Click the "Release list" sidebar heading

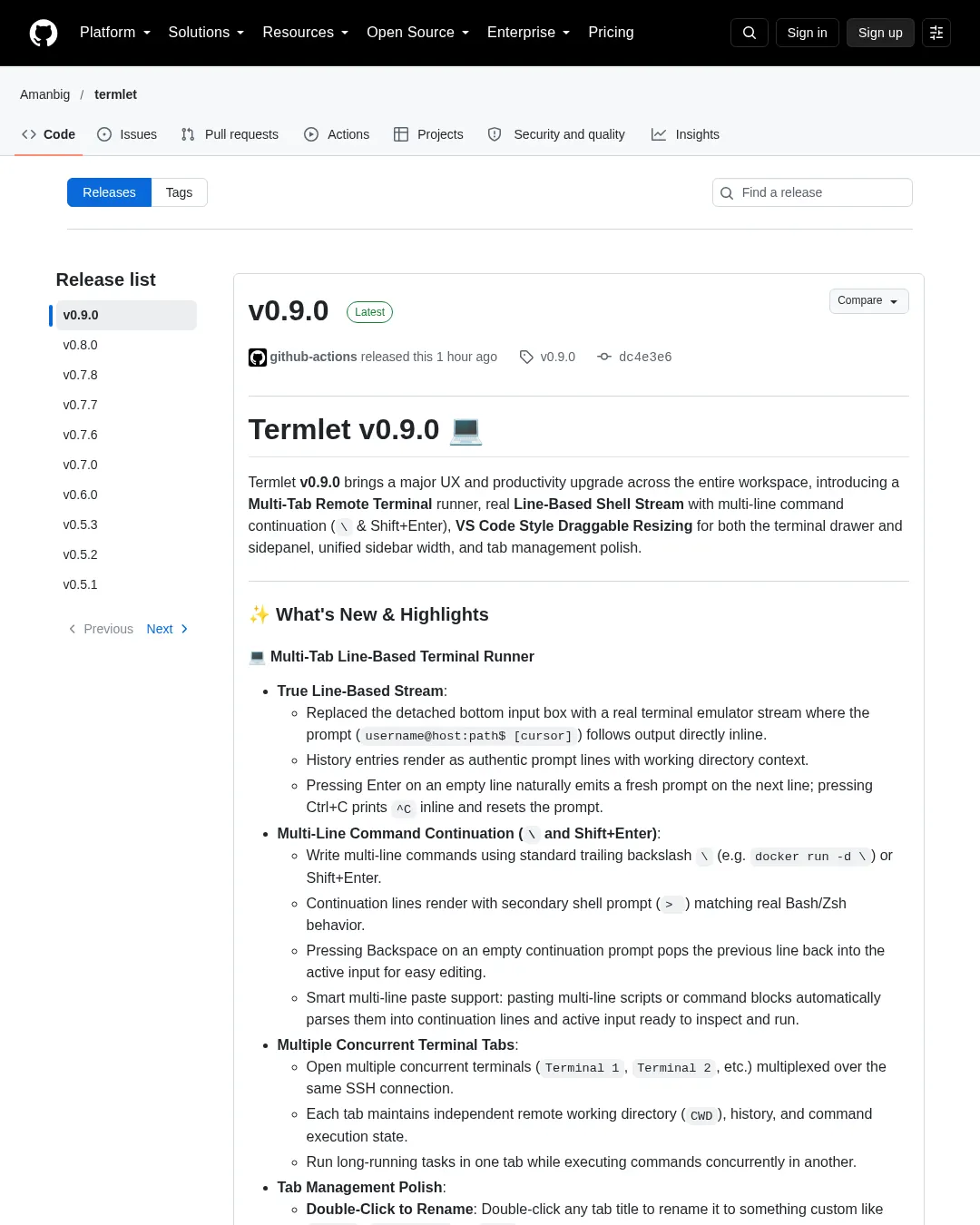[x=105, y=279]
